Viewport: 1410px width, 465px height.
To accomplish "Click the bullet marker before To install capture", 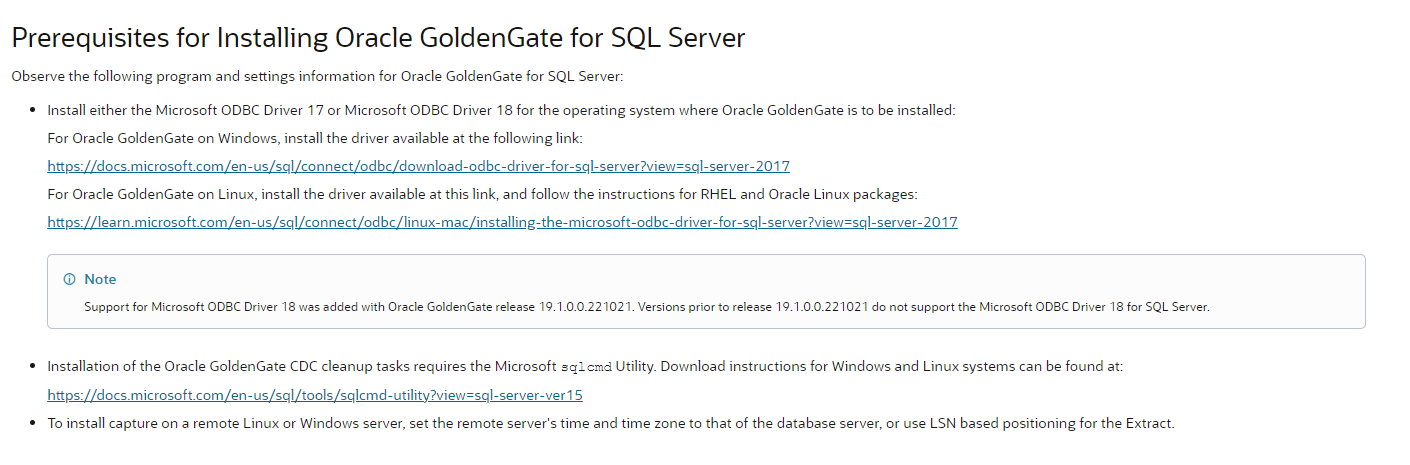I will (x=34, y=423).
